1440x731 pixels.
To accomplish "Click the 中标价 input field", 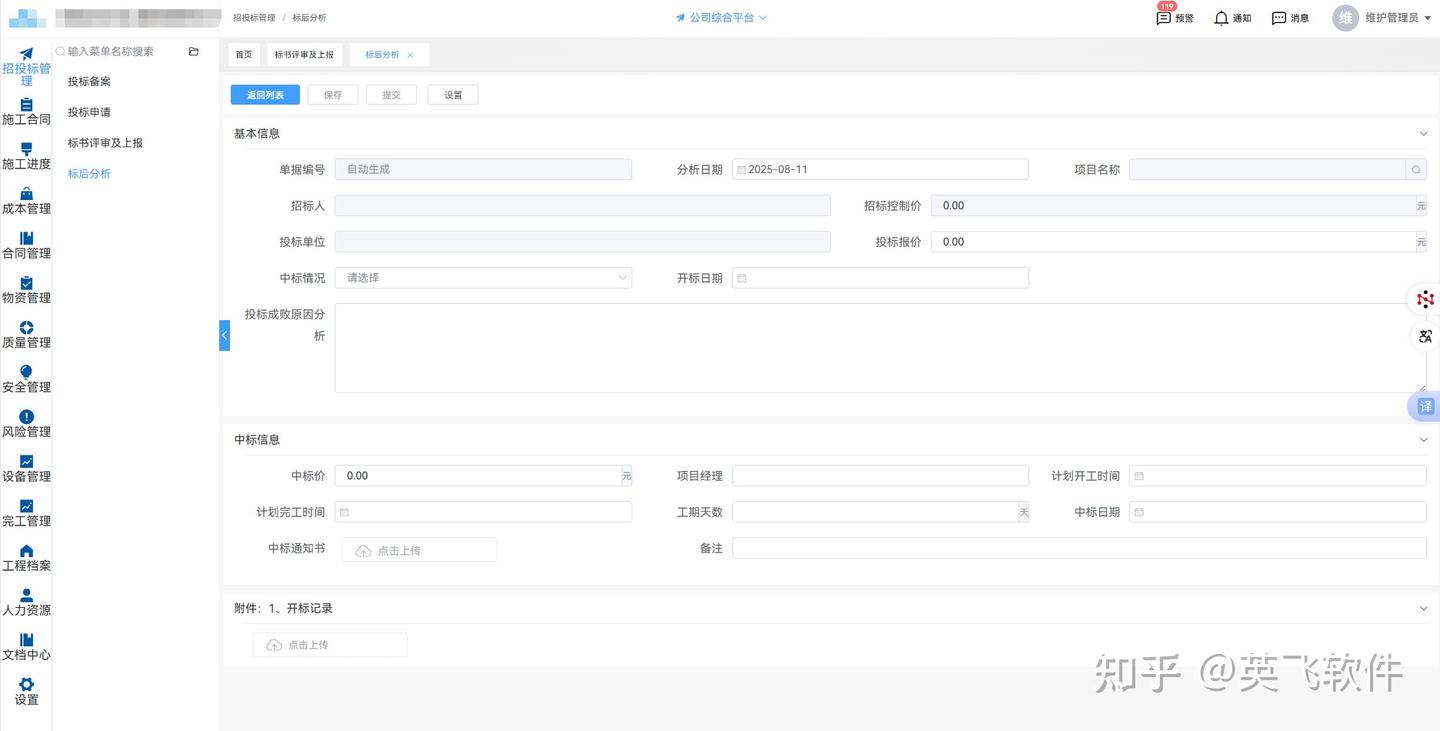I will pos(477,476).
